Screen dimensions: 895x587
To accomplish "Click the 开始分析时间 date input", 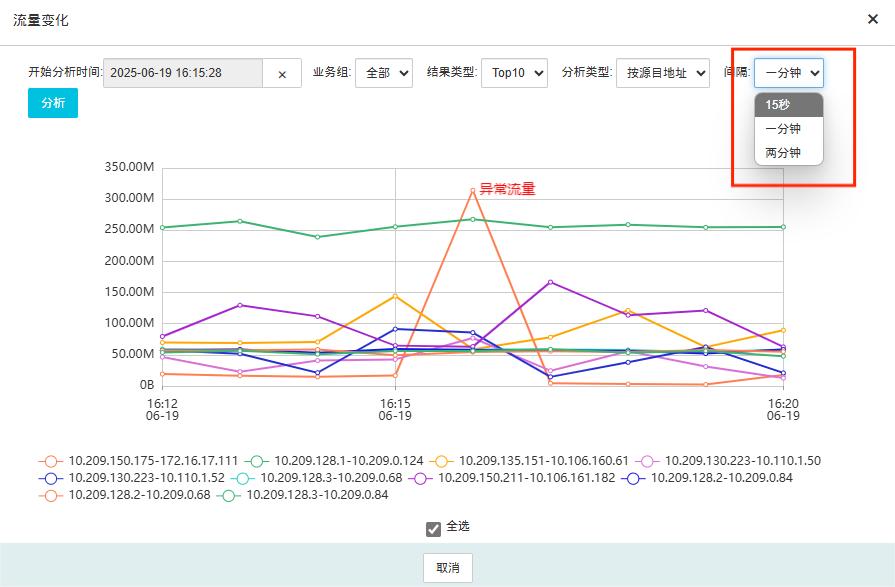I will (183, 73).
